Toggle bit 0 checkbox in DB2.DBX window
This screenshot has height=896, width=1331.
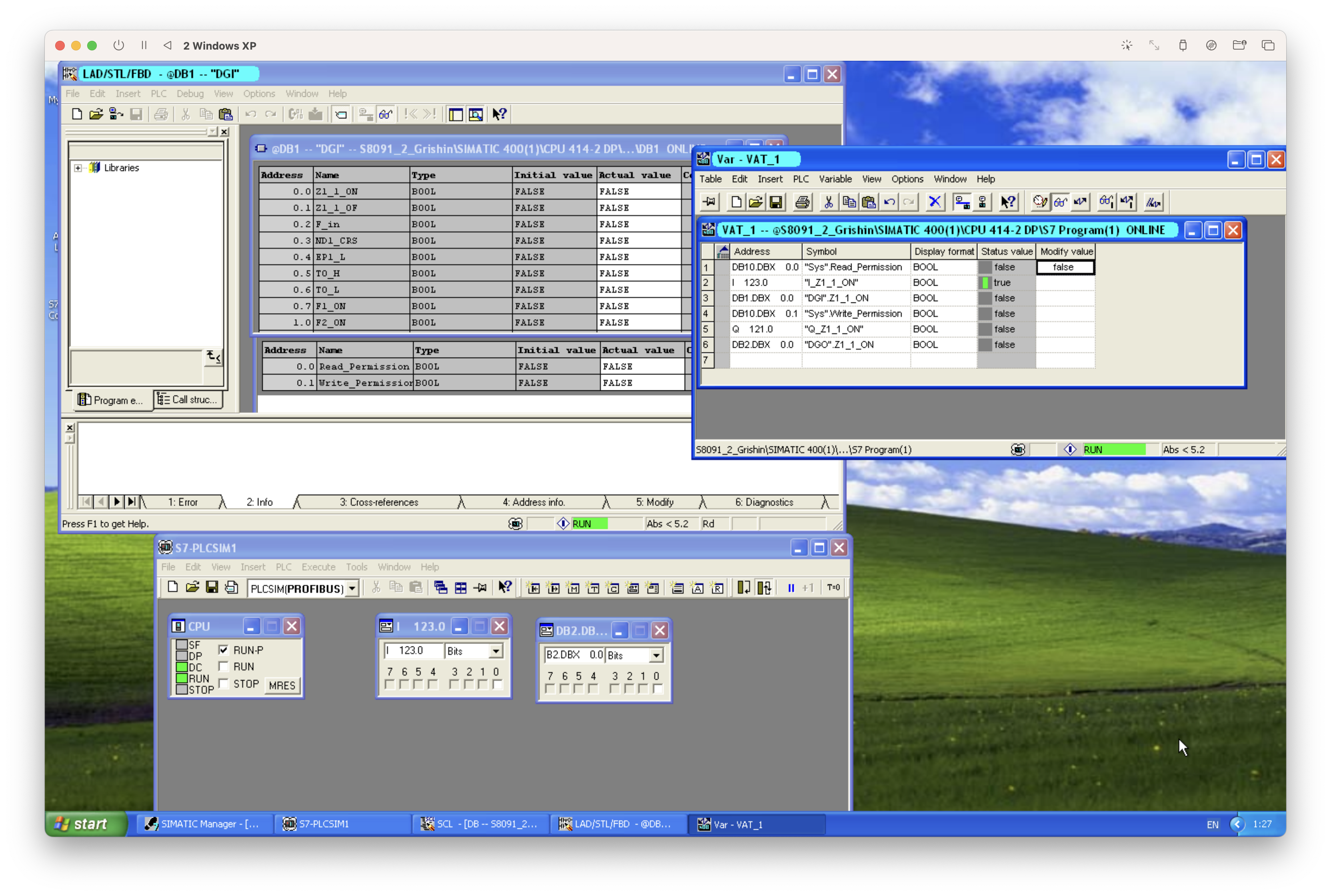pyautogui.click(x=658, y=689)
